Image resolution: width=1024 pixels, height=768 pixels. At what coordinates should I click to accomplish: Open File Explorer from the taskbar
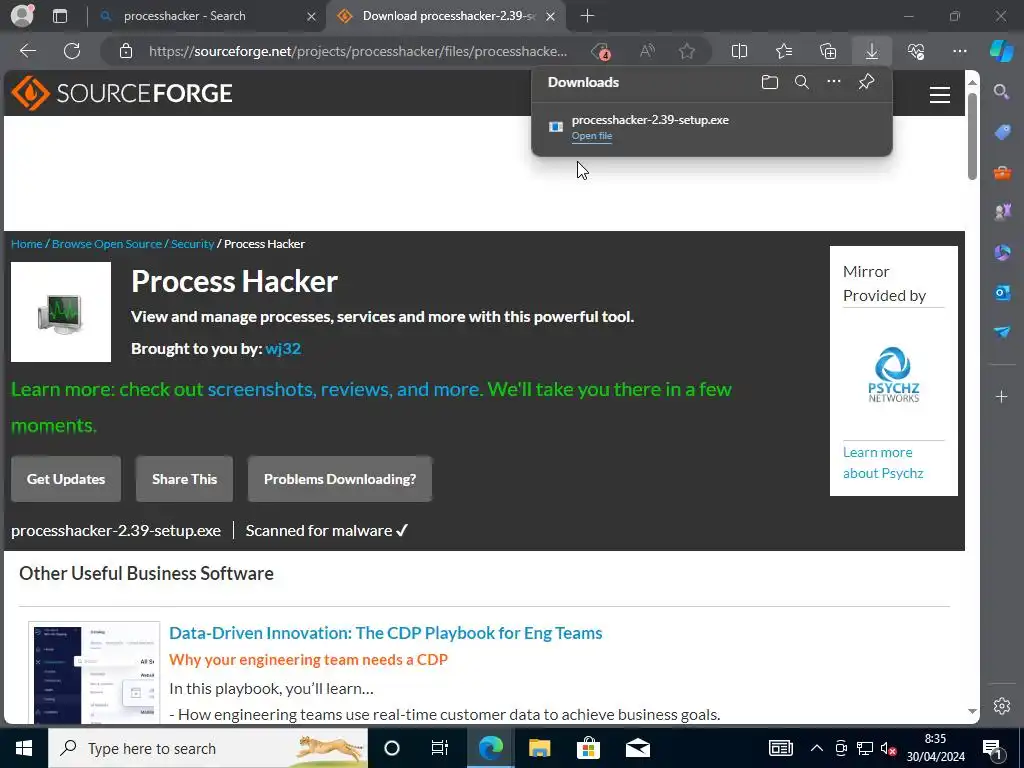tap(539, 748)
